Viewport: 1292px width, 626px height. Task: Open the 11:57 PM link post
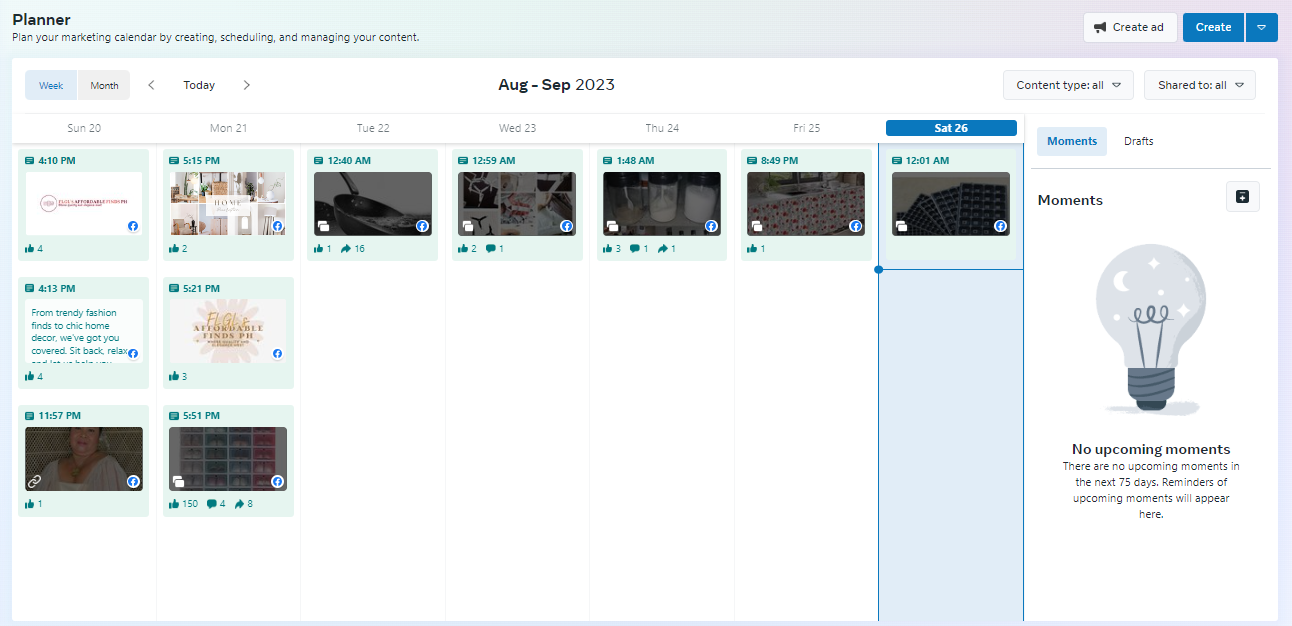[84, 459]
